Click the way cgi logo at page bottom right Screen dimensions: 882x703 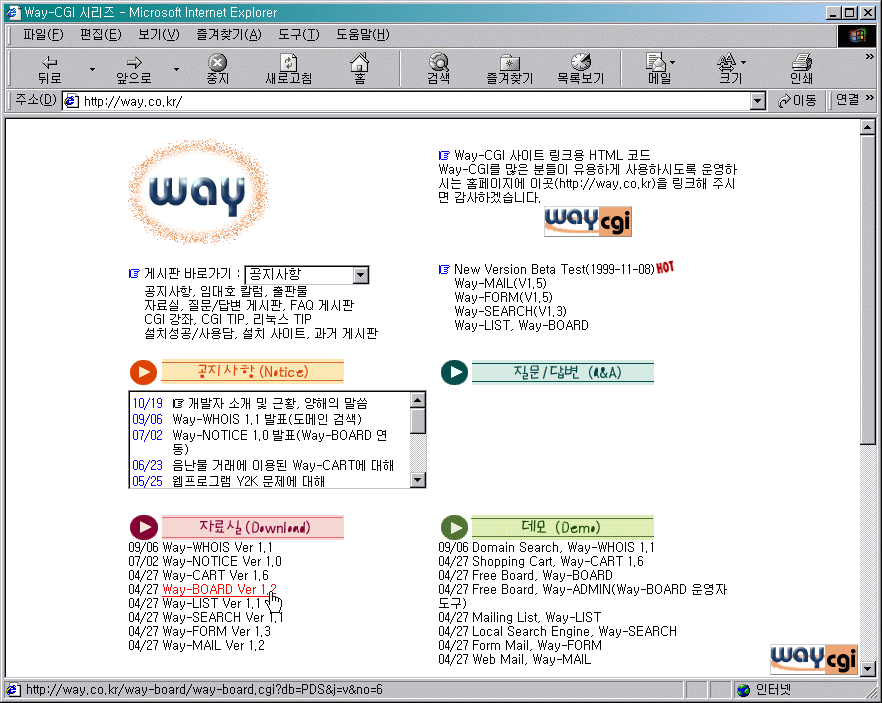click(814, 659)
